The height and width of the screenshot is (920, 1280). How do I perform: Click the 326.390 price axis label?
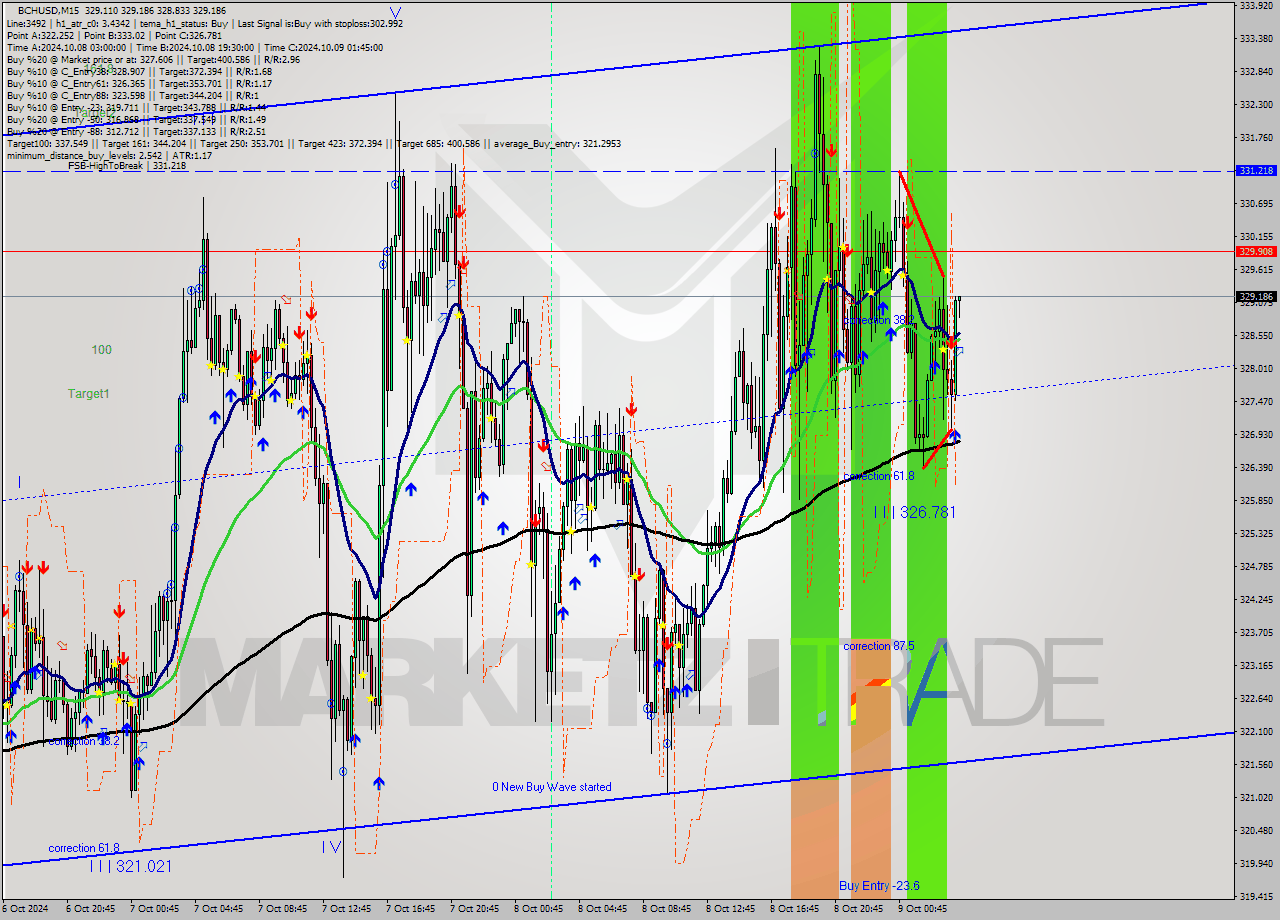tap(1256, 467)
